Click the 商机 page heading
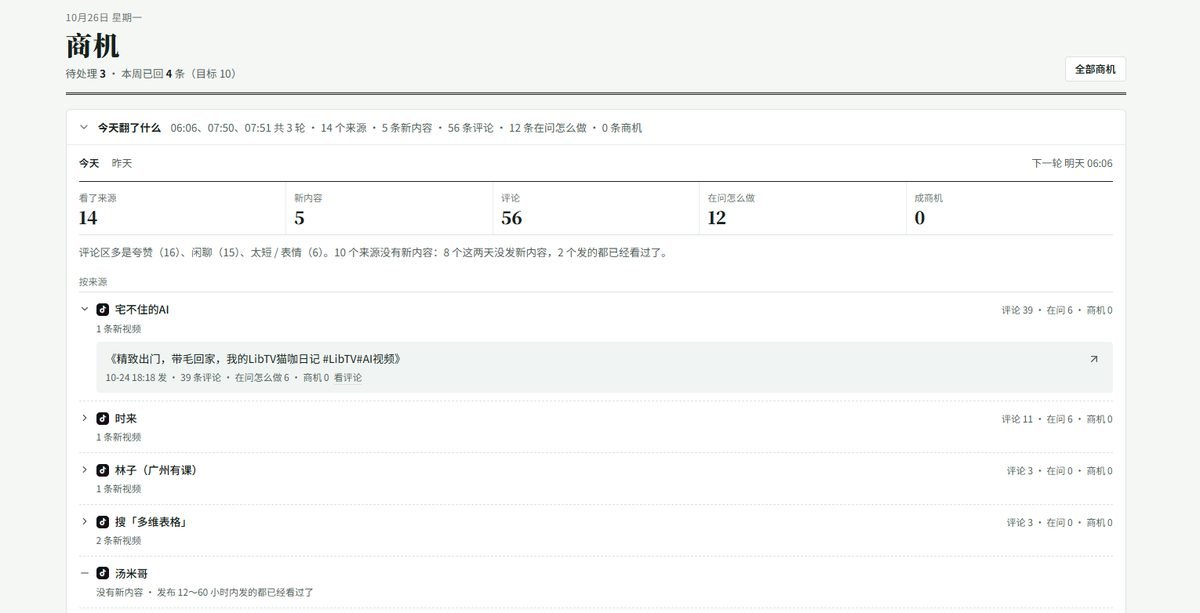Screen dimensions: 1200x613 coord(92,46)
